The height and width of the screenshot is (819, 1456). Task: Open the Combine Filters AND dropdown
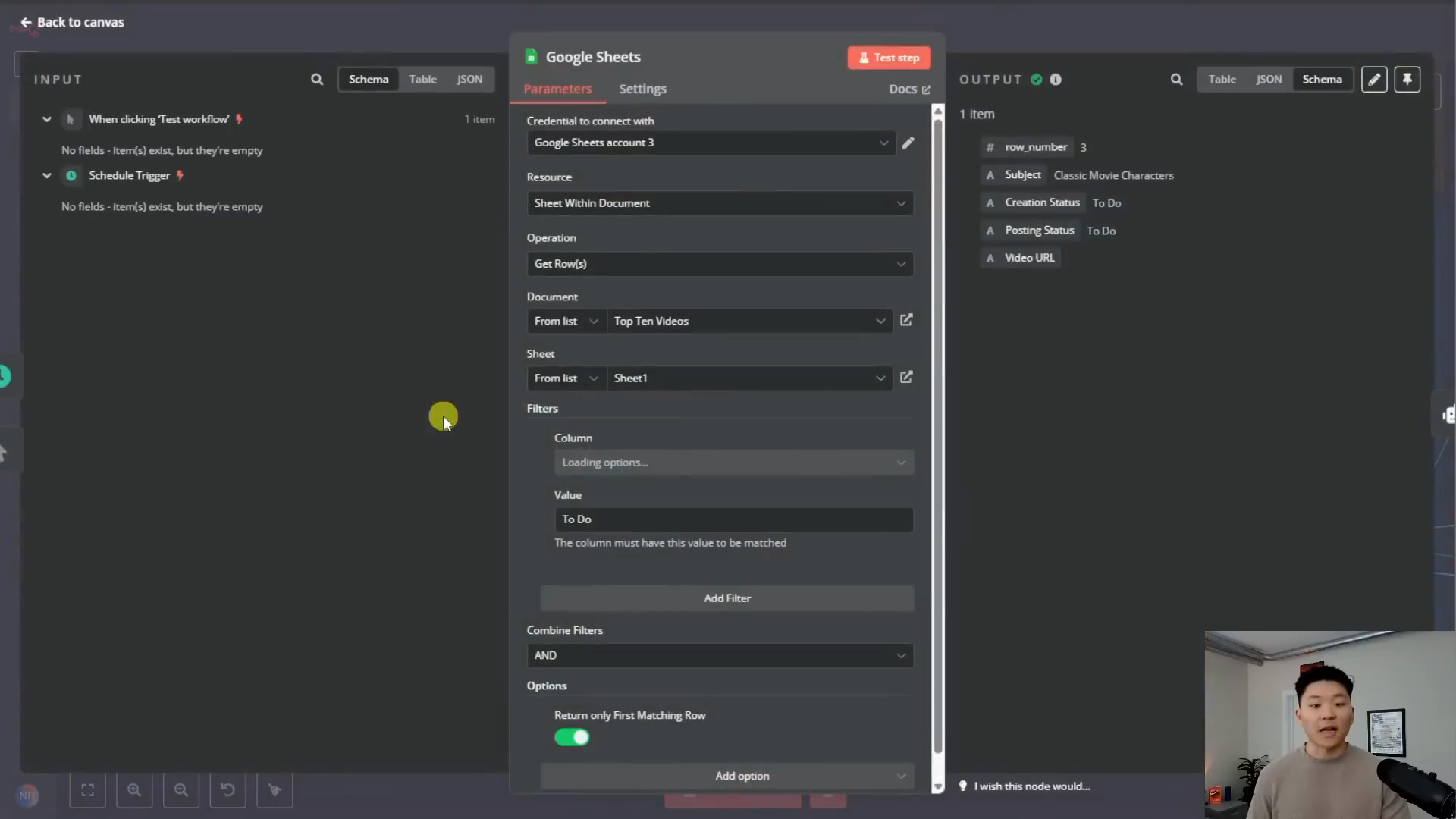(x=720, y=655)
